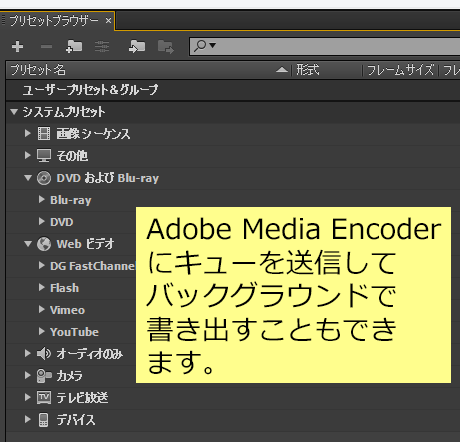This screenshot has width=460, height=442.
Task: Open the preset settings sliders icon
Action: click(102, 47)
